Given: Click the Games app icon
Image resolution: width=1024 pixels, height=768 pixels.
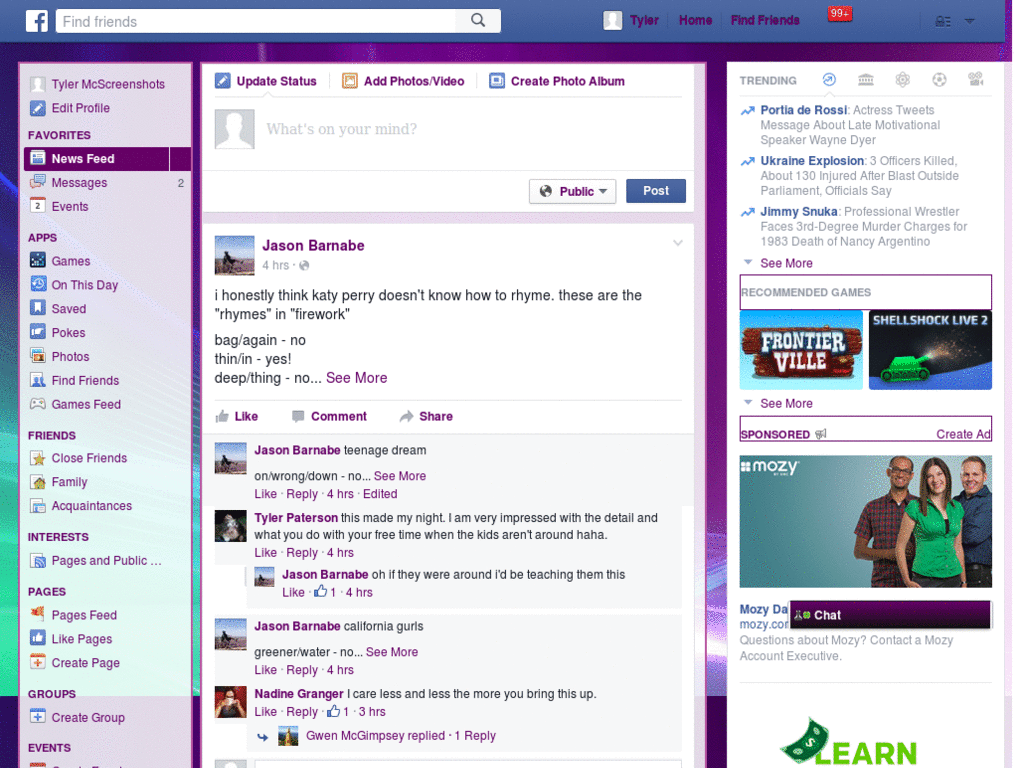Looking at the screenshot, I should pos(38,261).
